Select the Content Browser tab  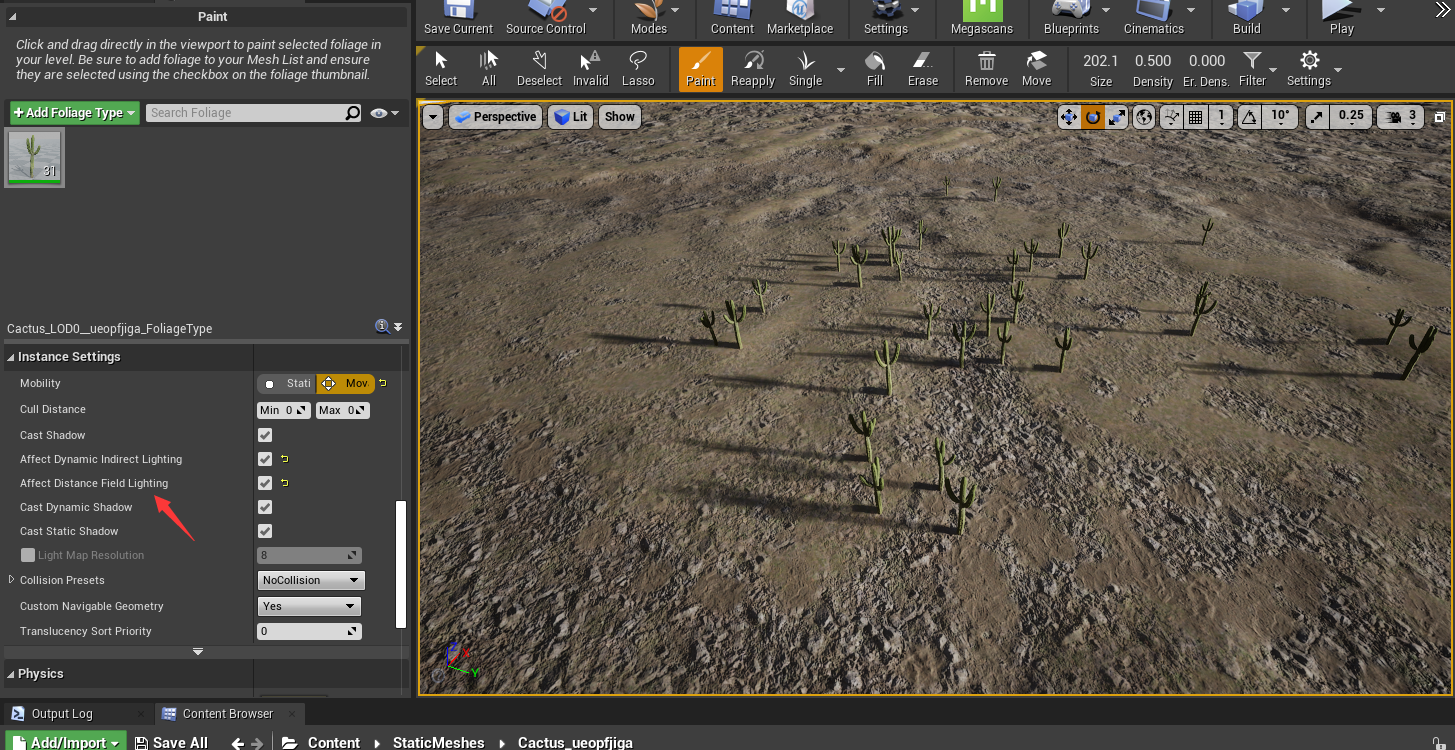[227, 714]
